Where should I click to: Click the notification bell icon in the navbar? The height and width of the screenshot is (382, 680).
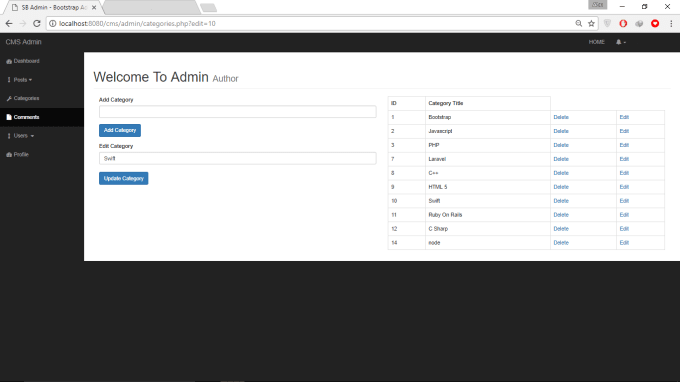(x=618, y=42)
